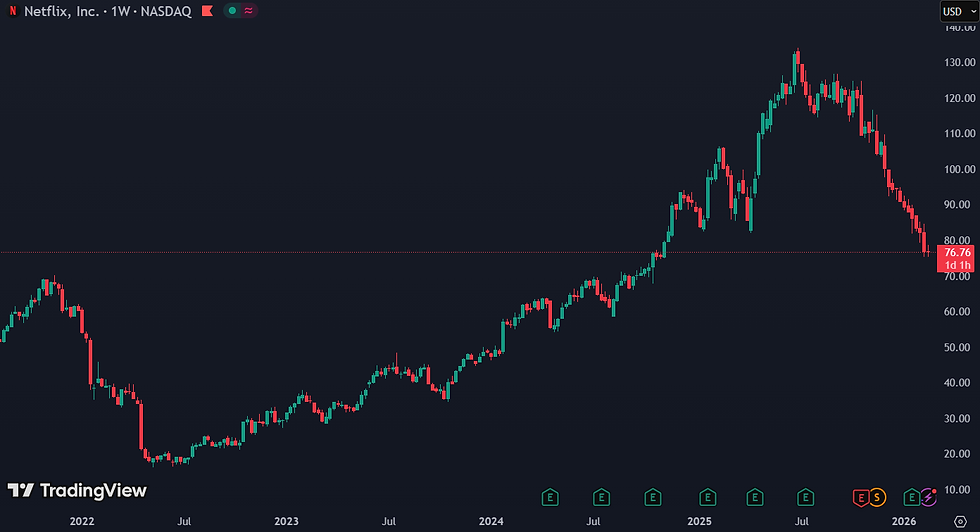Click the green earnings marker just right of 2025 label

[708, 498]
